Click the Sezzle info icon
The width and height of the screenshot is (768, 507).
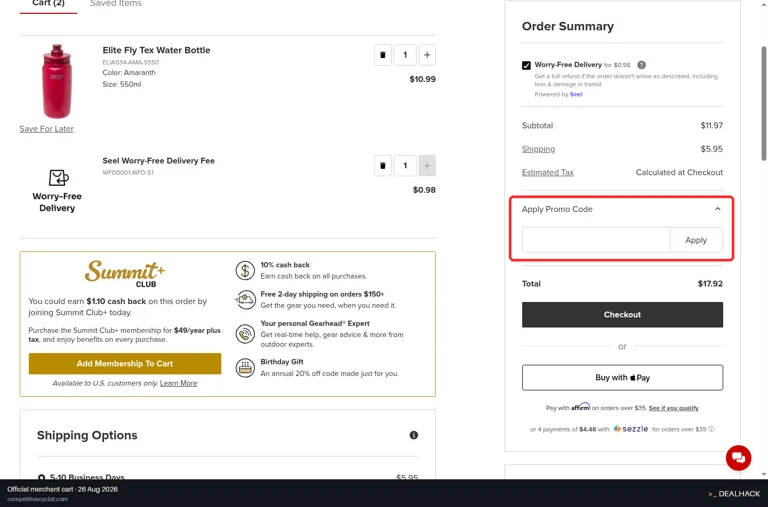click(711, 429)
